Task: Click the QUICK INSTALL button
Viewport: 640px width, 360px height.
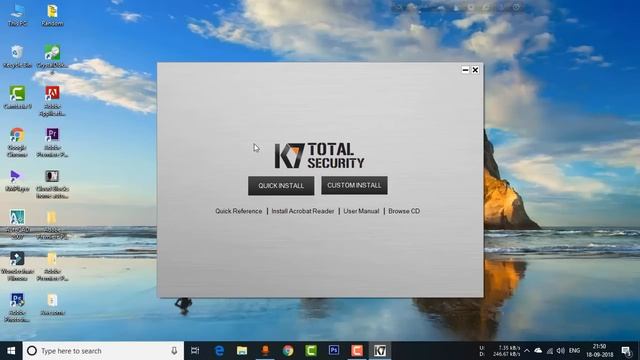Action: click(281, 186)
